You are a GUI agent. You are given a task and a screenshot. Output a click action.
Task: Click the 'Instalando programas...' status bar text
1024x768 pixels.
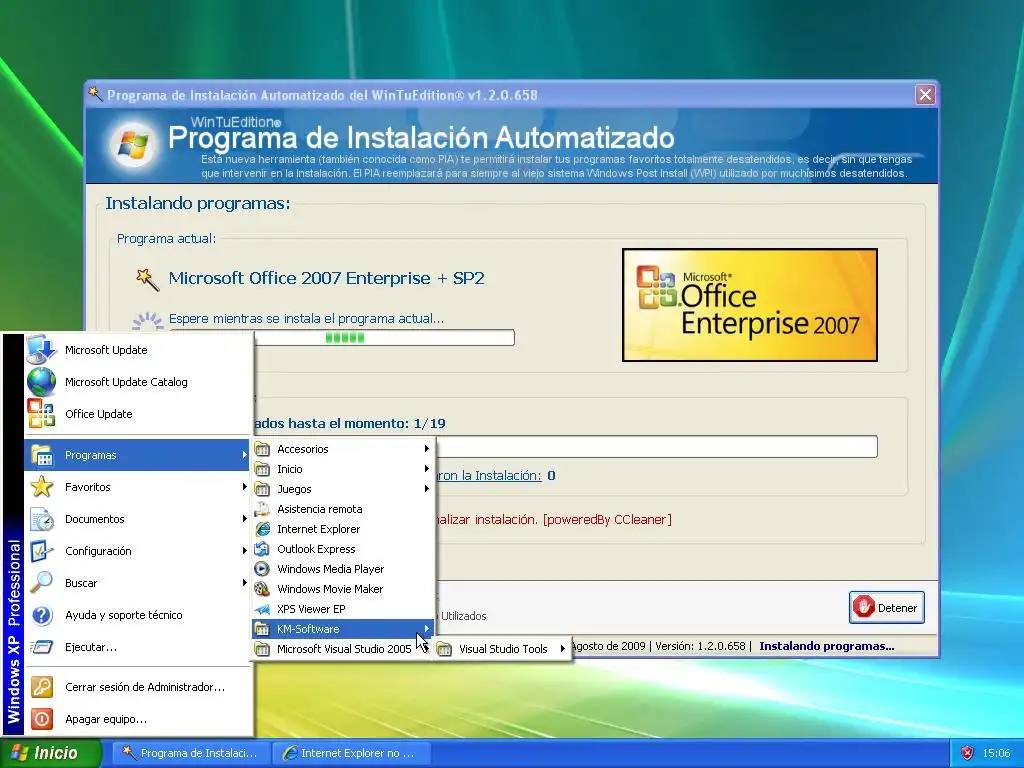[x=827, y=646]
